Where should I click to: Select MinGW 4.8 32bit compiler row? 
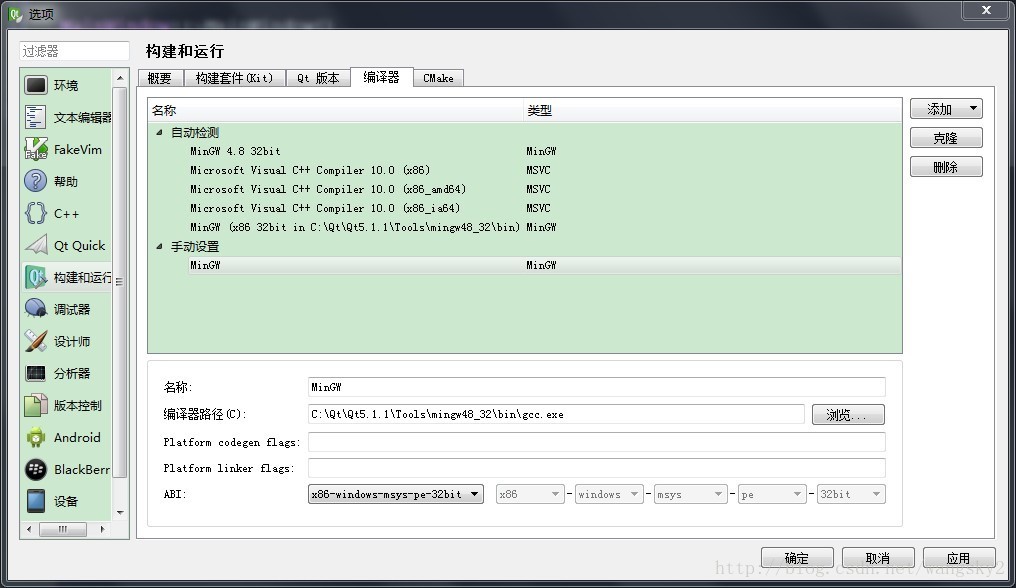coord(525,151)
